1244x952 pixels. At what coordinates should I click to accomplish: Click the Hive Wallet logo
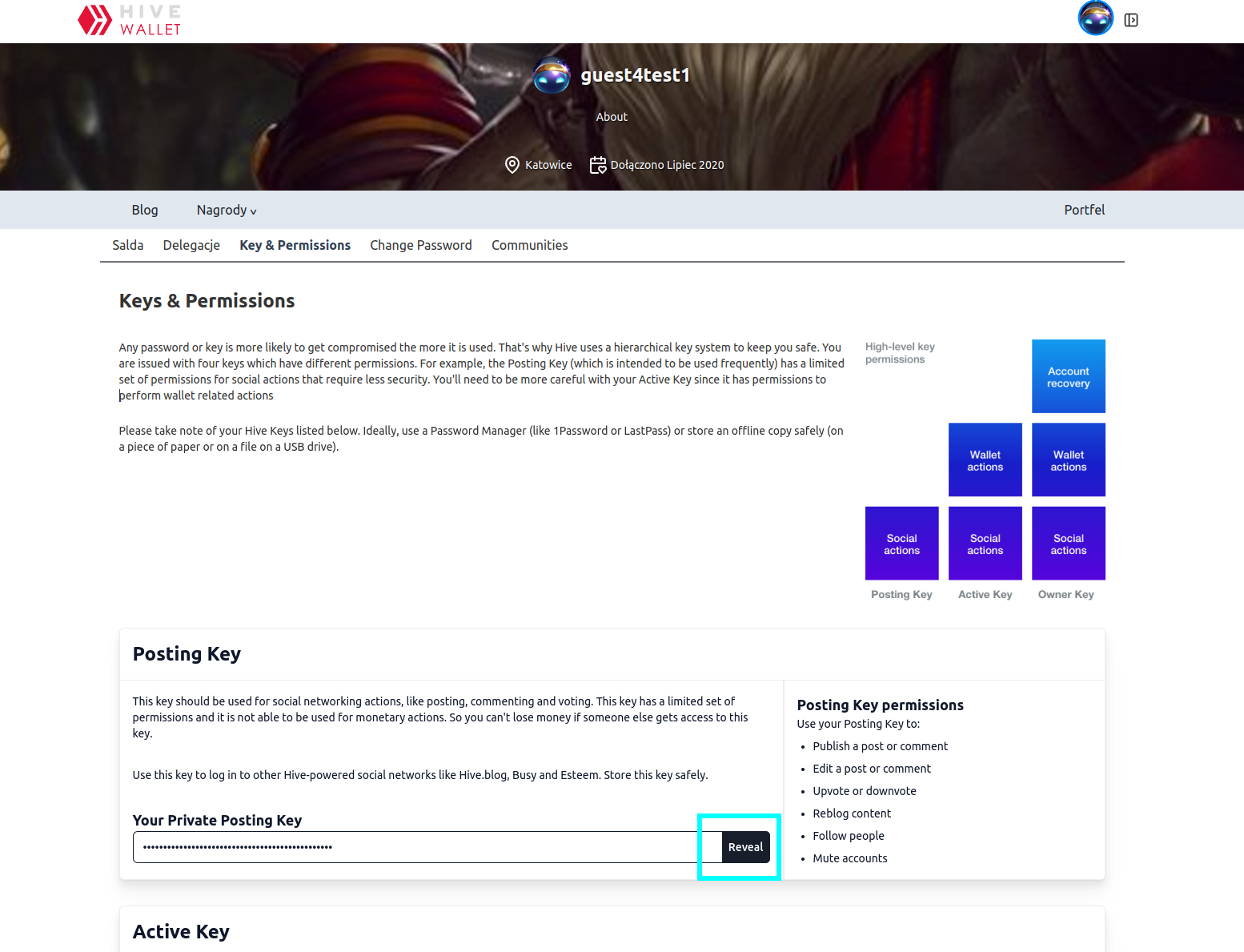(x=130, y=20)
